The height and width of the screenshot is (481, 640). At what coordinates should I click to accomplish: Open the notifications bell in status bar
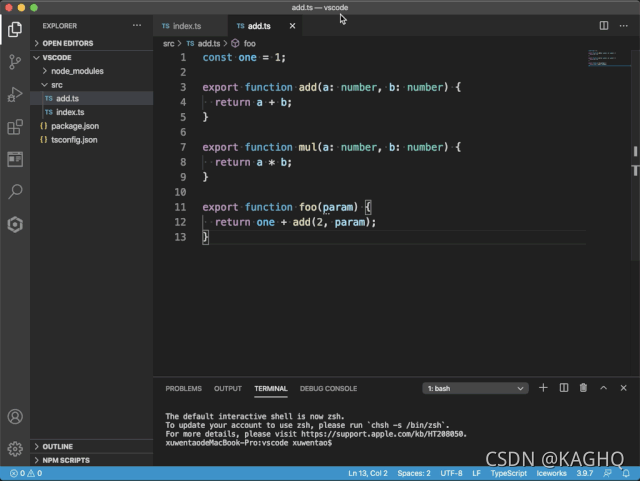[626, 473]
